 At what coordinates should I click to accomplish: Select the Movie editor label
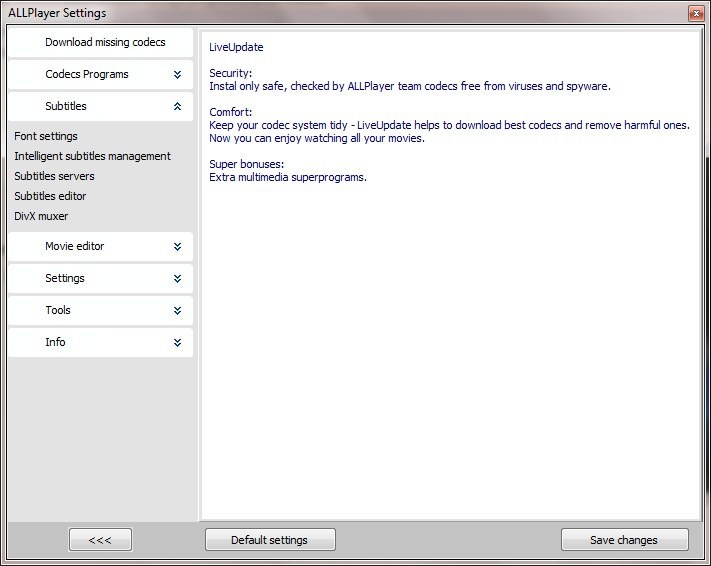pos(74,246)
